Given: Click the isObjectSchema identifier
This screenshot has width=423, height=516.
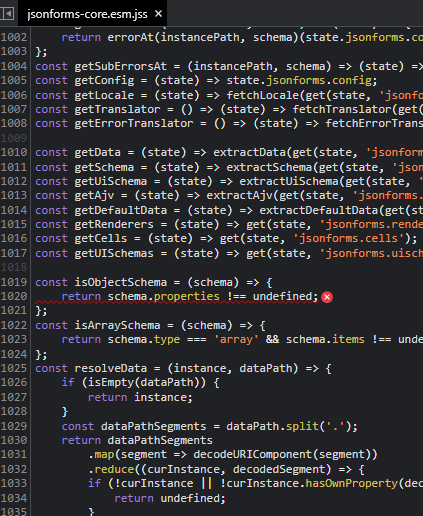Looking at the screenshot, I should tap(121, 282).
